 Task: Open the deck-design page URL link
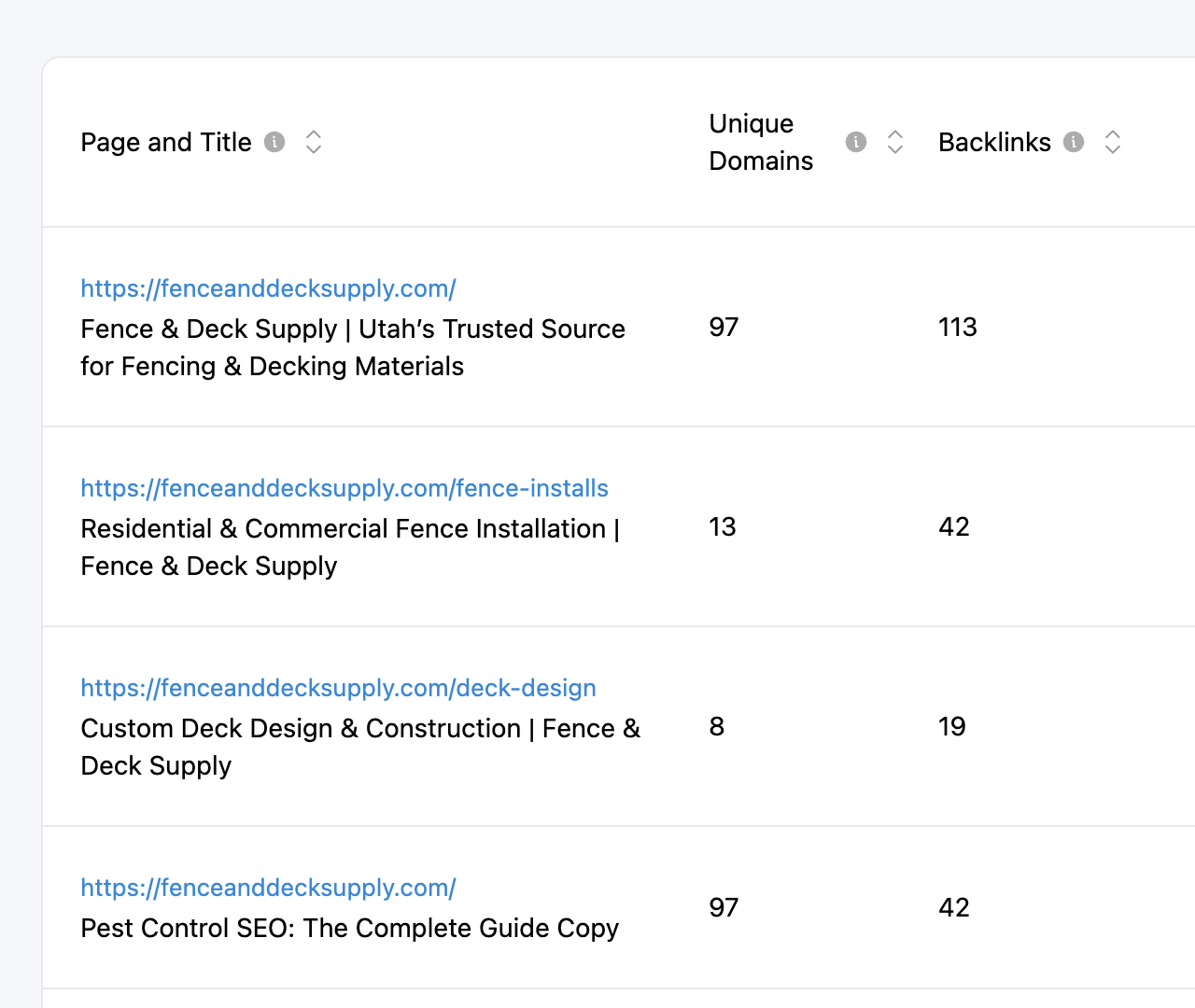point(338,688)
